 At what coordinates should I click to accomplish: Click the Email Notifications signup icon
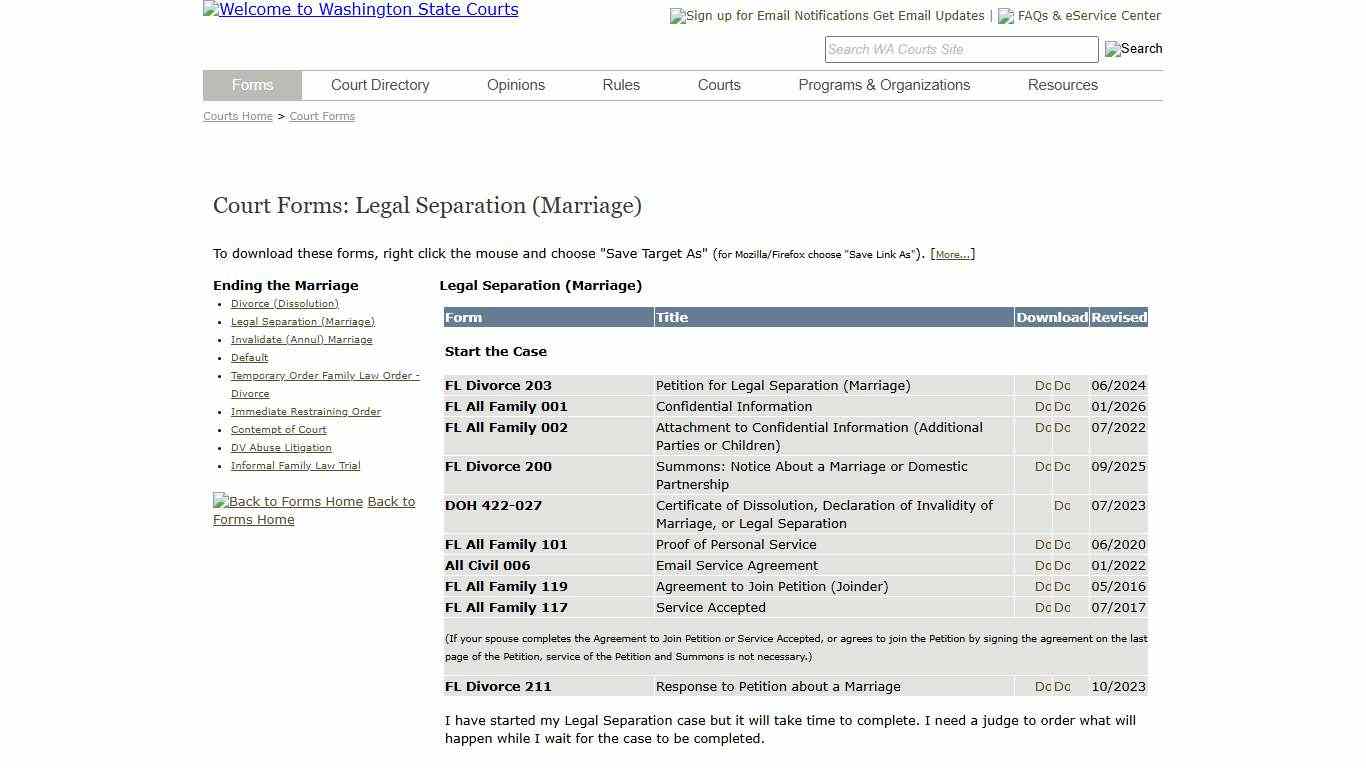[x=676, y=16]
